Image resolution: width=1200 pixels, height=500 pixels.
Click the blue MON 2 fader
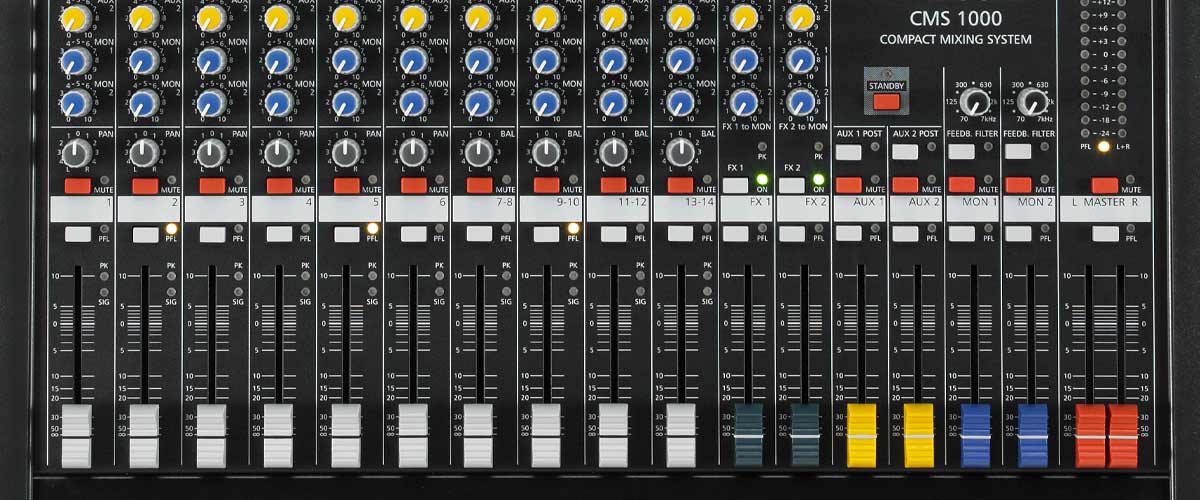coord(1033,435)
